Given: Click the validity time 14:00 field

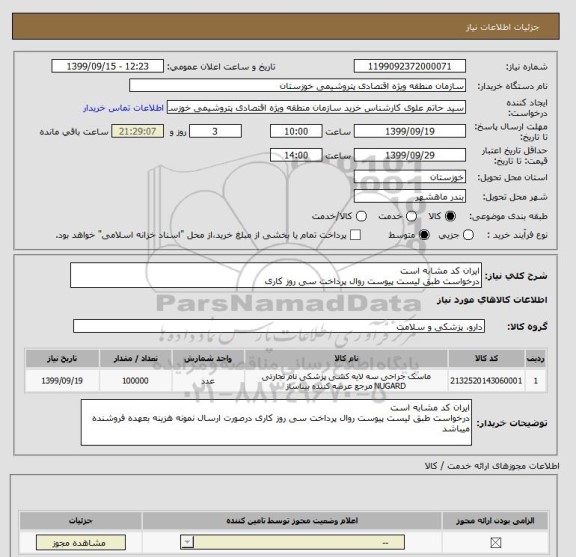Looking at the screenshot, I should [296, 155].
